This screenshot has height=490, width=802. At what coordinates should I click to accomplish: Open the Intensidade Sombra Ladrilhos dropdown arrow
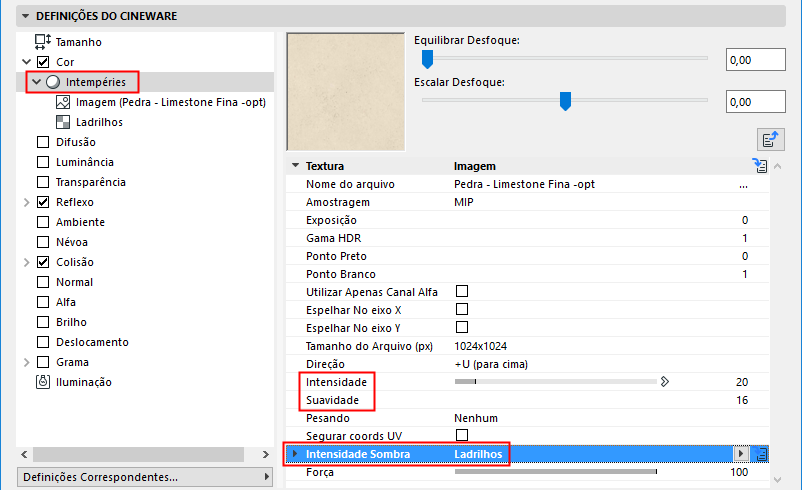741,453
